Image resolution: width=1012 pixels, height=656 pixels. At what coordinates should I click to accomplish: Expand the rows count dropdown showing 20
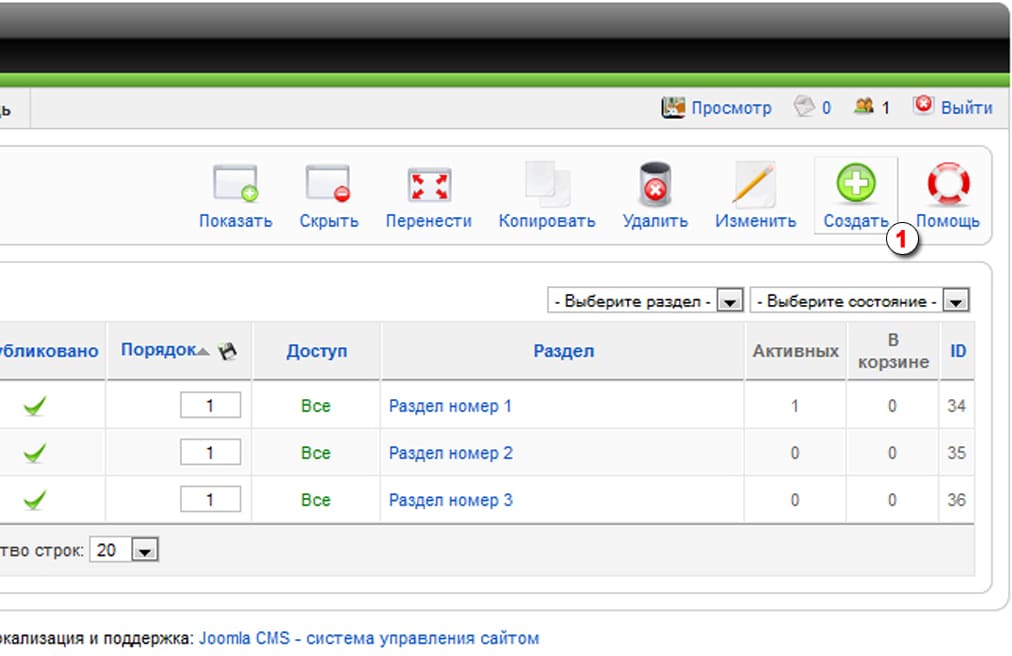coord(145,550)
